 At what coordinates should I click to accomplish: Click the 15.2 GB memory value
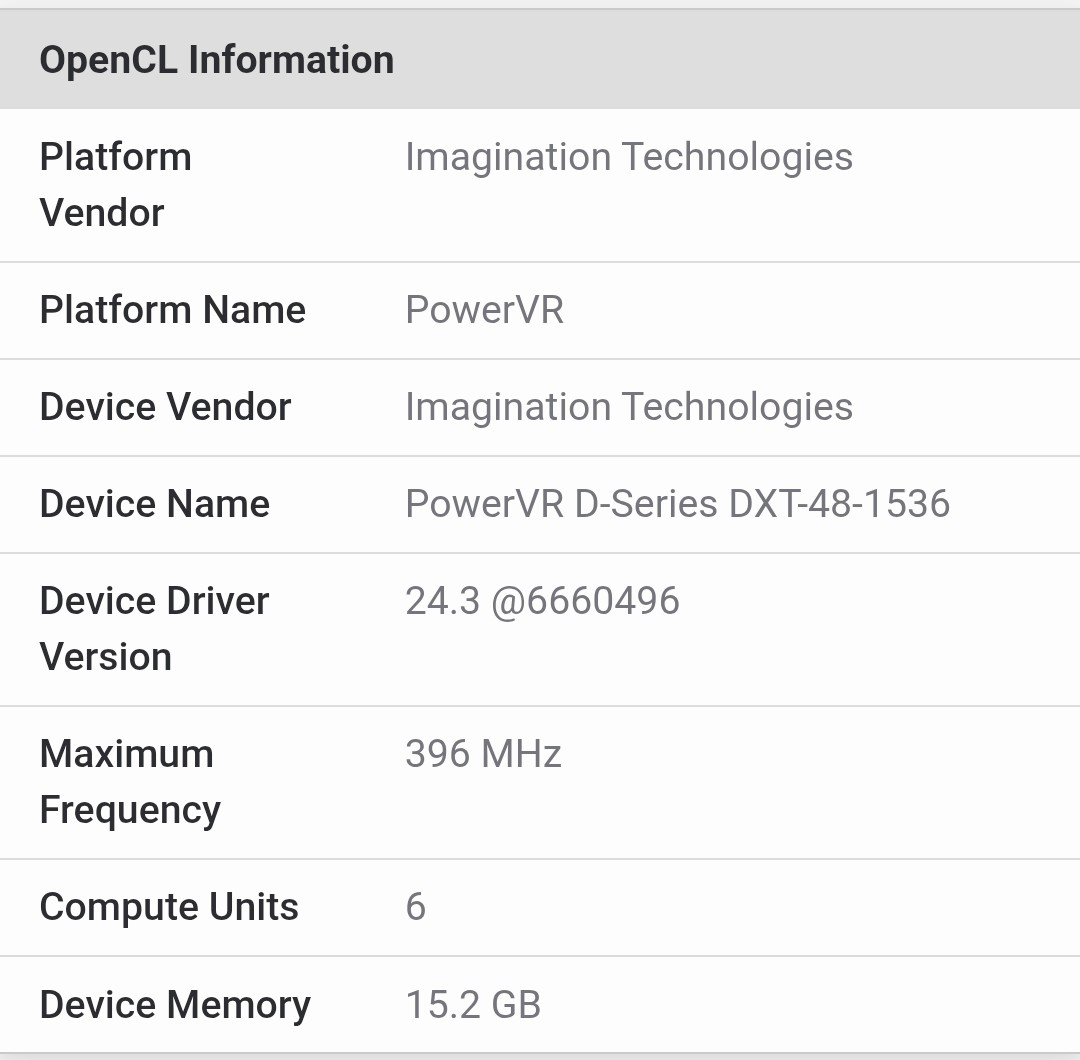473,1005
